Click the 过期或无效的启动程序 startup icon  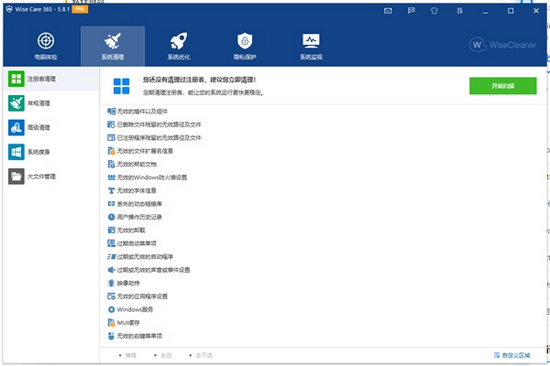[111, 257]
